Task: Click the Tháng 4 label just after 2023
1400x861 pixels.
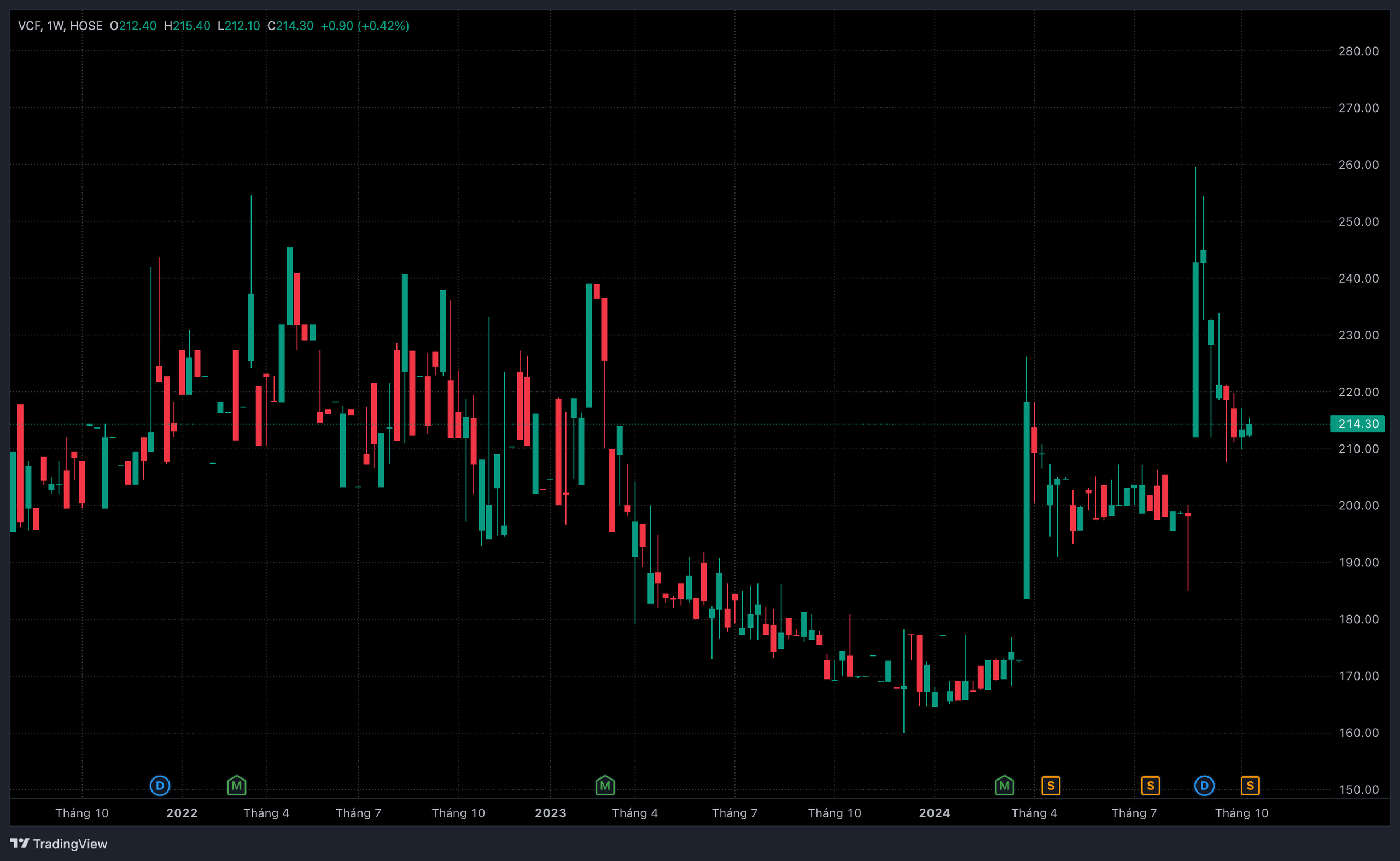Action: [634, 813]
